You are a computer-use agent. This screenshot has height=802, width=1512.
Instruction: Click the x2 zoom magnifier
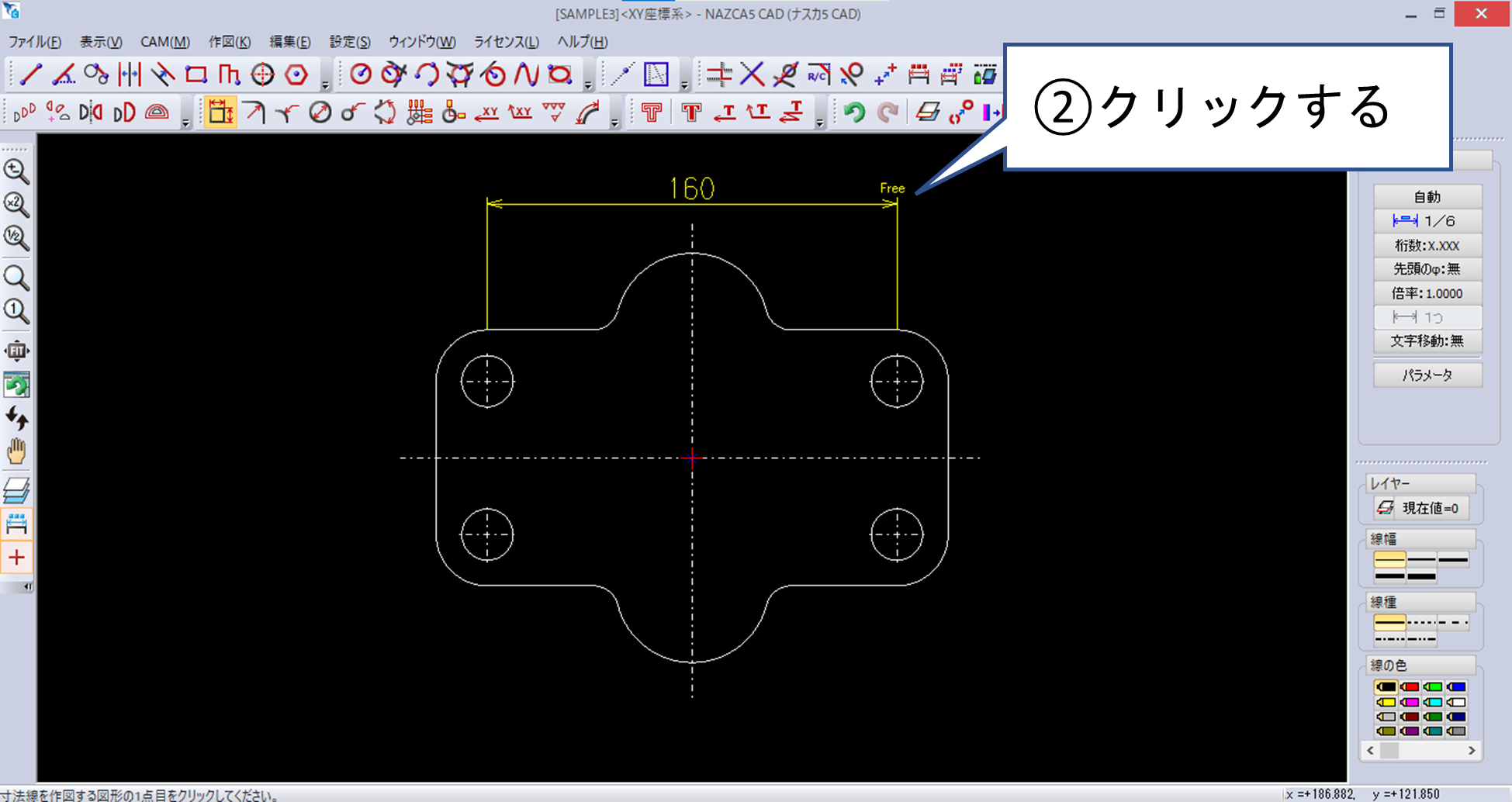(x=16, y=205)
